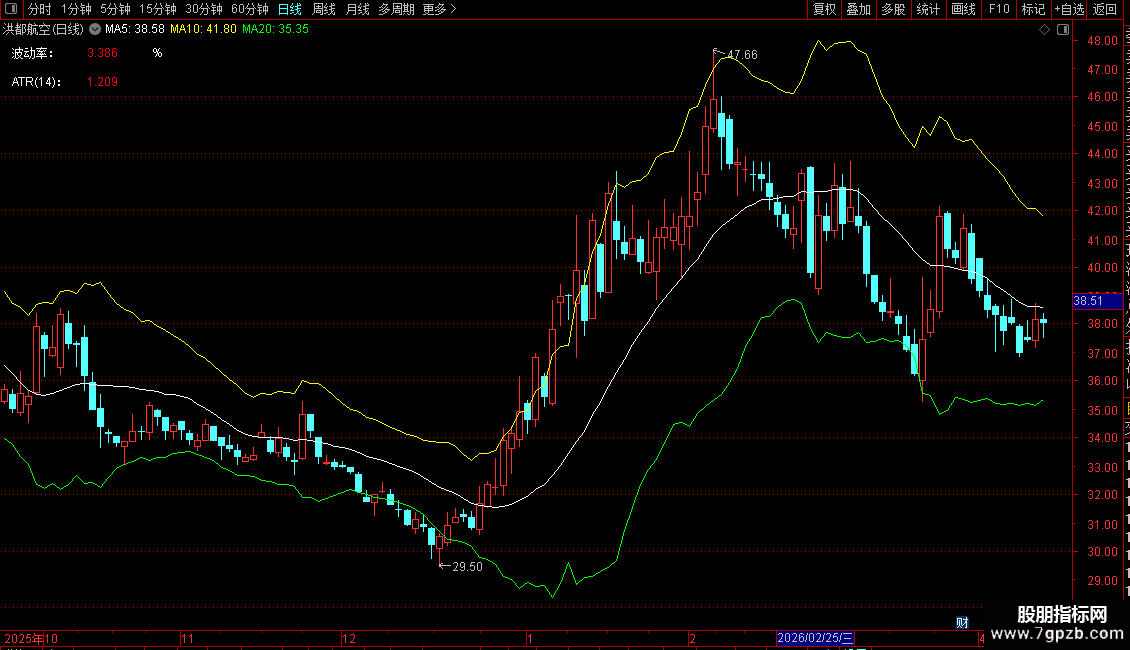Select the 日线 daily chart tab
This screenshot has width=1130, height=650.
point(290,9)
